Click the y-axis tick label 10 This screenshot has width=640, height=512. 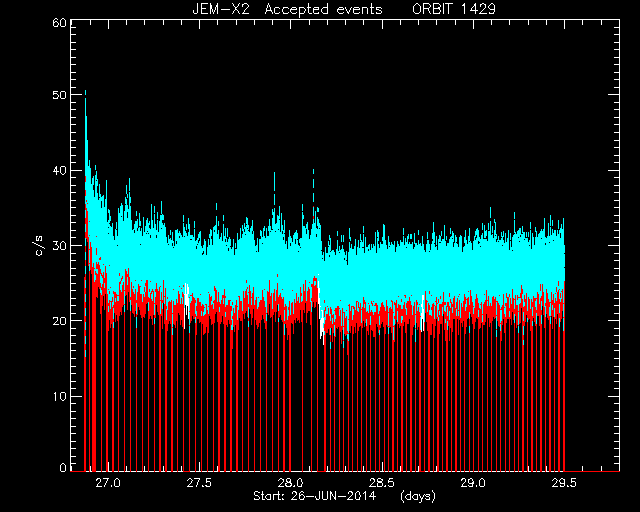(x=59, y=396)
